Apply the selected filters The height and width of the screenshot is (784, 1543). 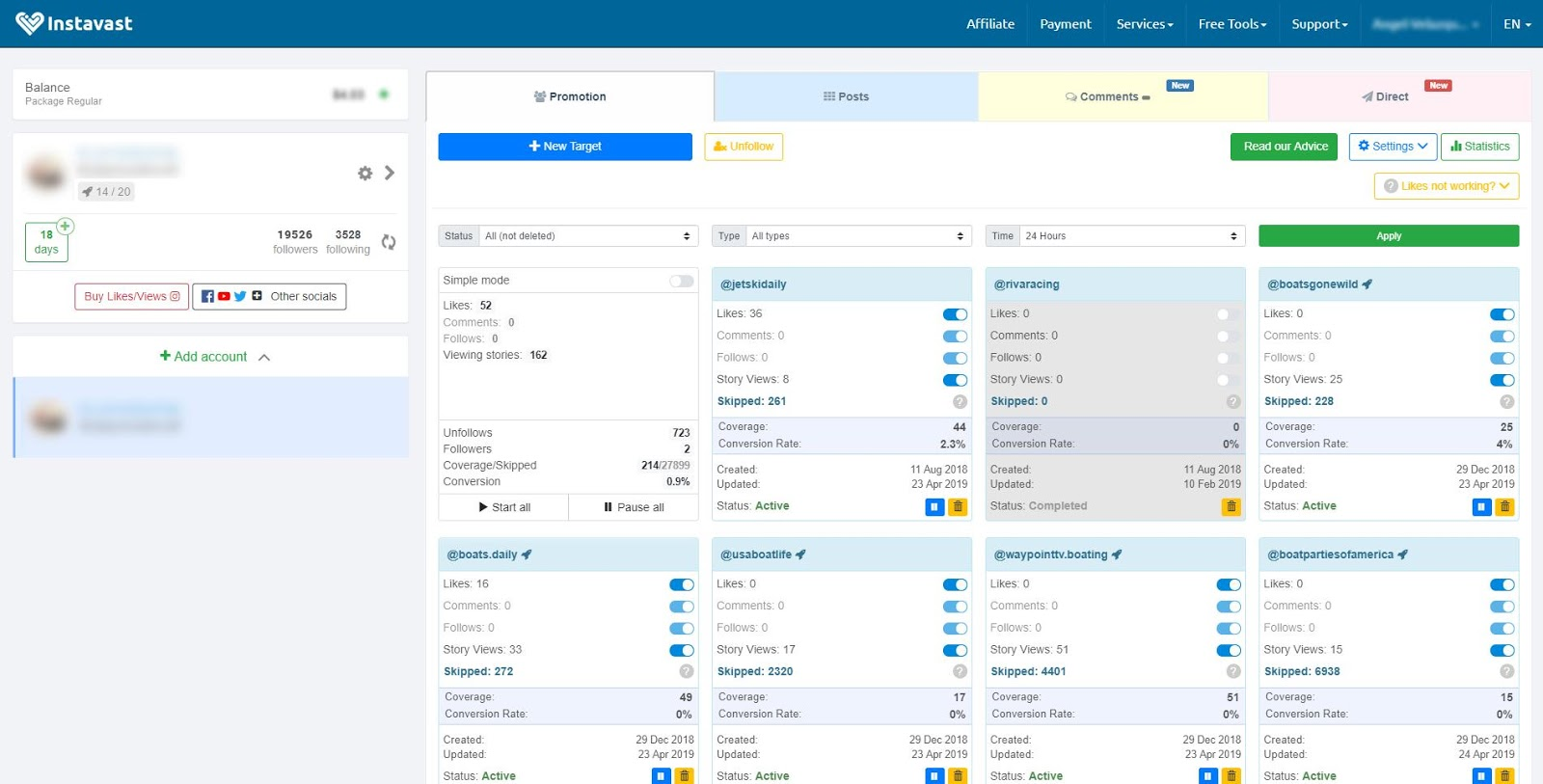1389,236
